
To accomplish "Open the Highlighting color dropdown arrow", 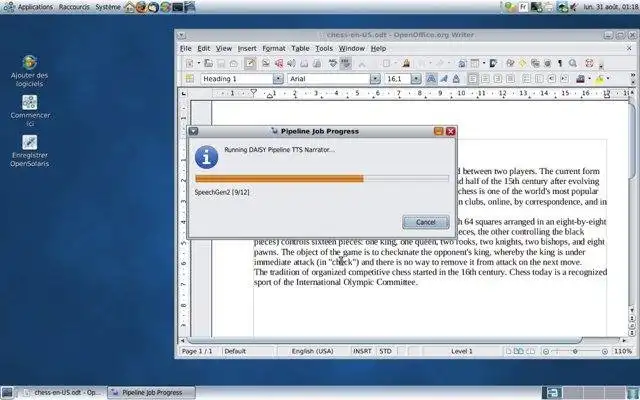I will point(608,78).
